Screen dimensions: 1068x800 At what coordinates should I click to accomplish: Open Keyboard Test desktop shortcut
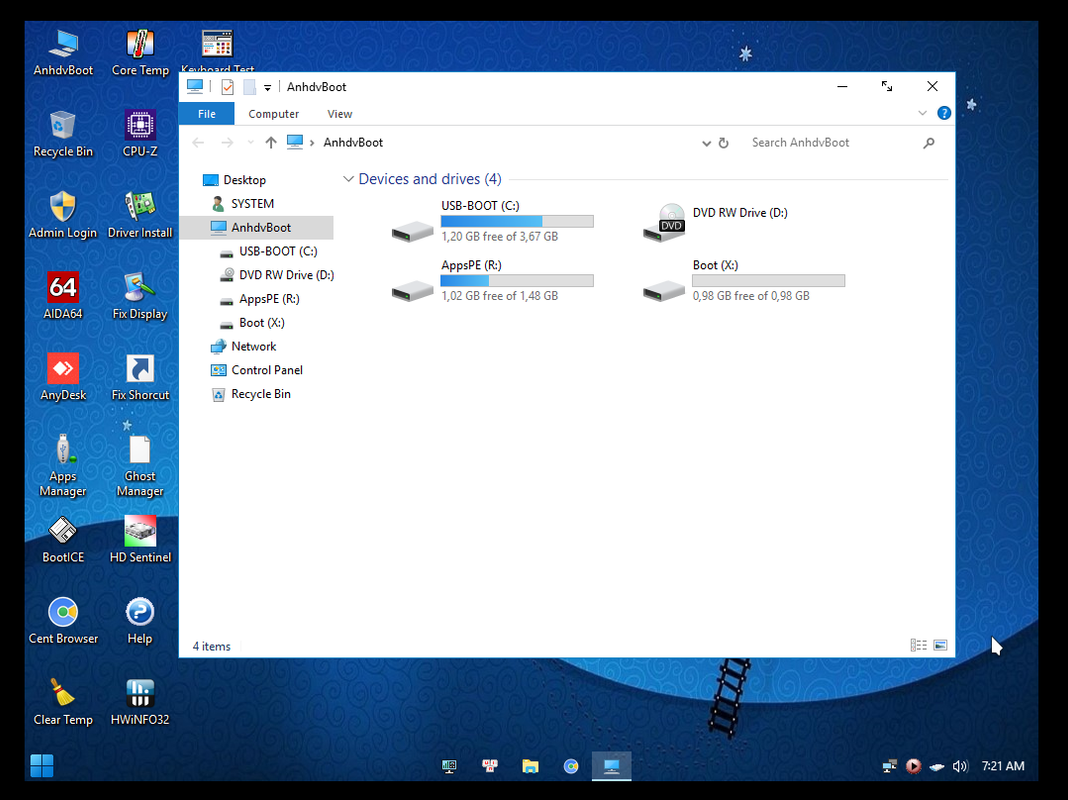[x=217, y=52]
